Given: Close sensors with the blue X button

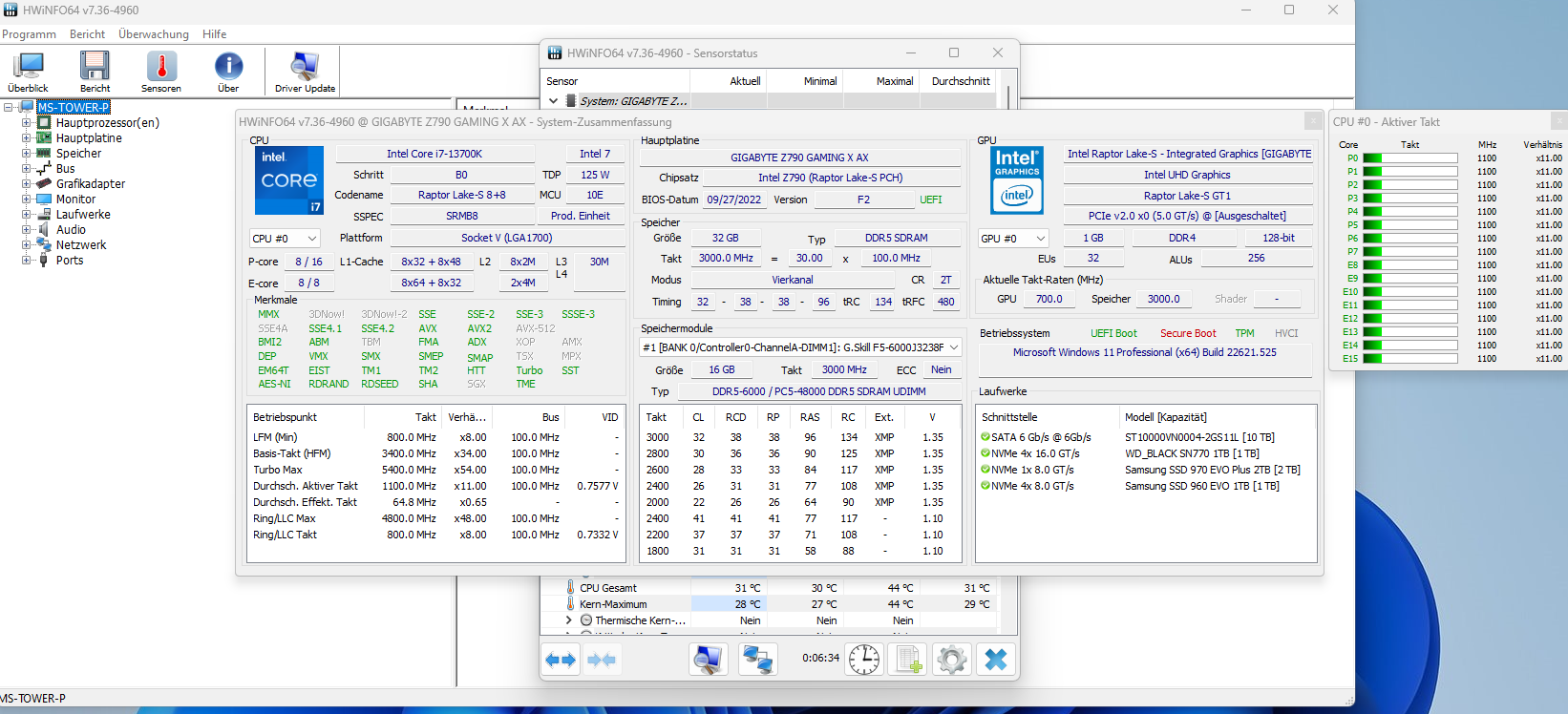Looking at the screenshot, I should 996,660.
